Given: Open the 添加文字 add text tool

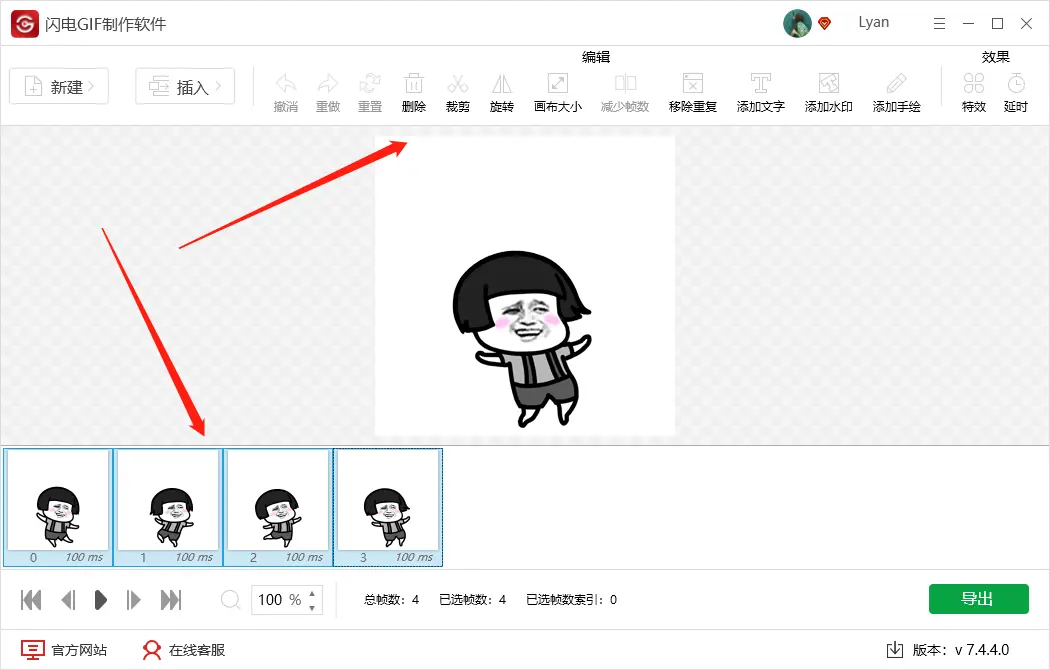Looking at the screenshot, I should click(x=760, y=84).
